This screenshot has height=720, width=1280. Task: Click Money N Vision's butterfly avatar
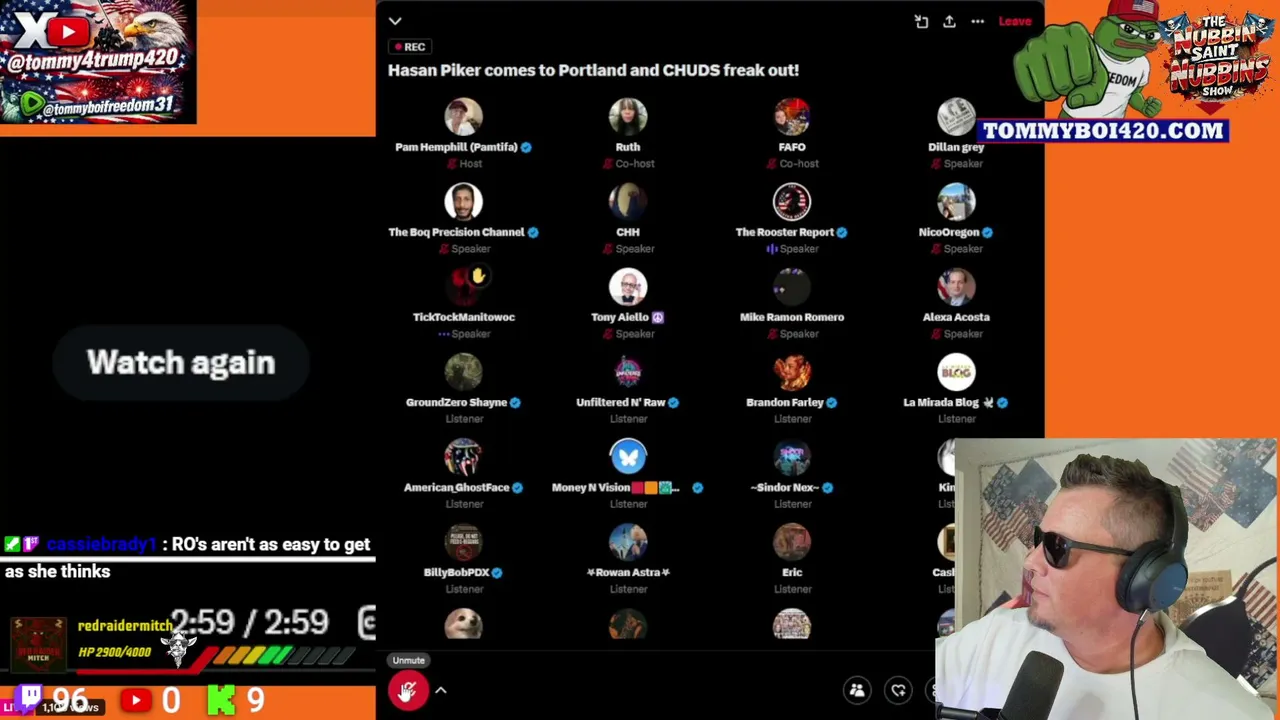[628, 457]
